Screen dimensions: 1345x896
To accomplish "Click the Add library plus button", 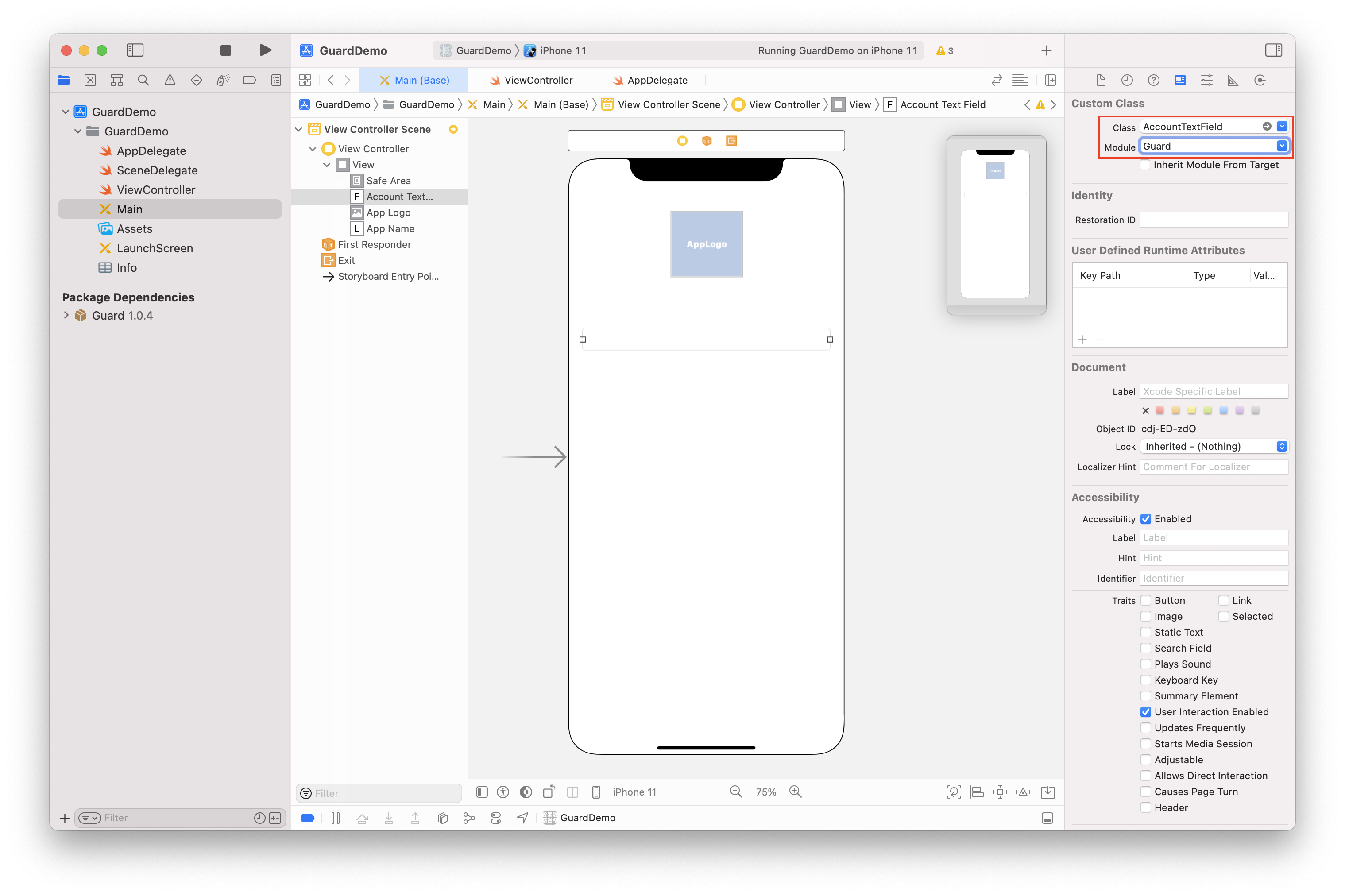I will point(1046,50).
